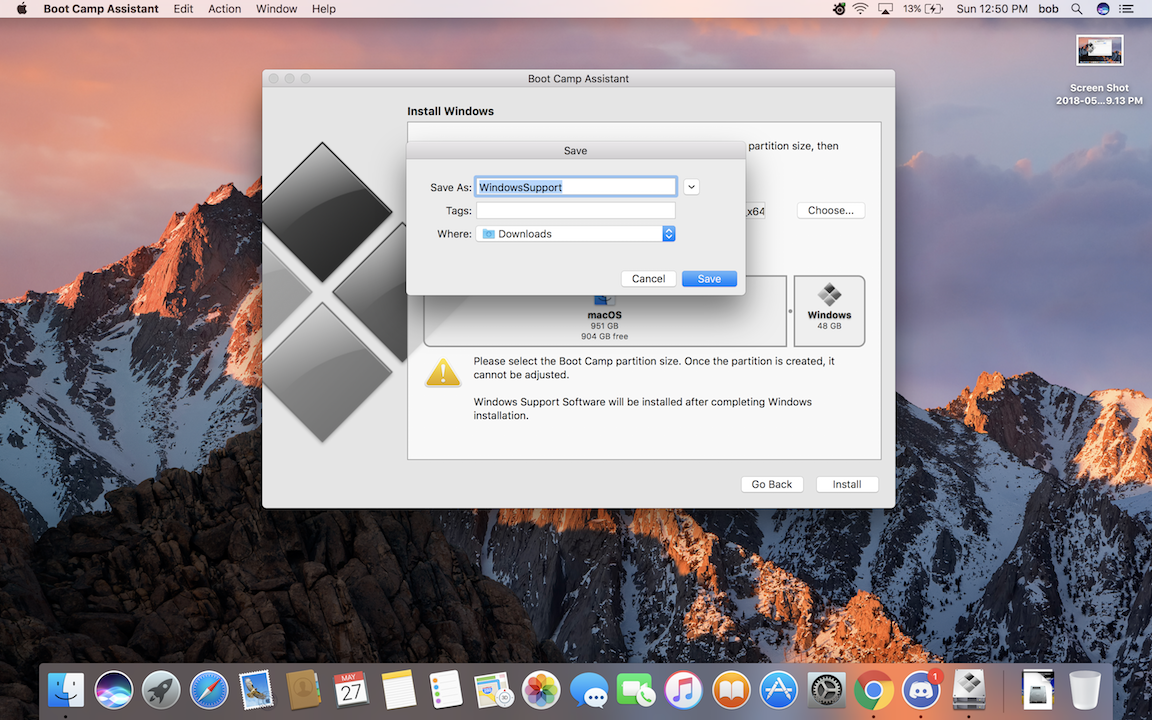Image resolution: width=1152 pixels, height=720 pixels.
Task: Open iTunes in the Dock
Action: click(x=683, y=691)
